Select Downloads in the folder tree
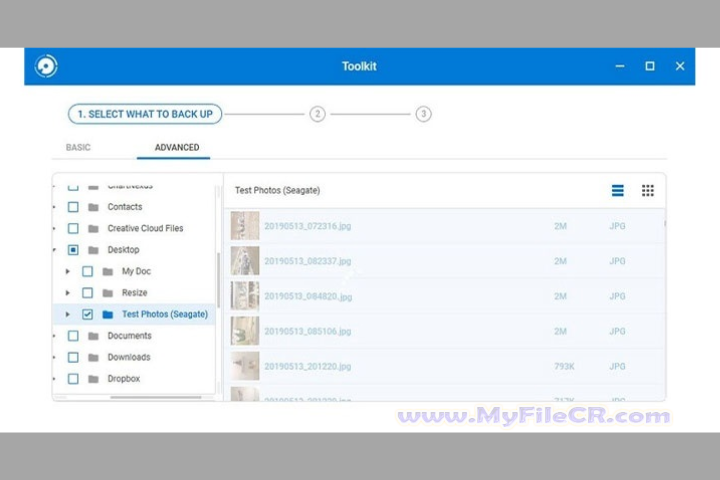The height and width of the screenshot is (480, 720). coord(129,357)
